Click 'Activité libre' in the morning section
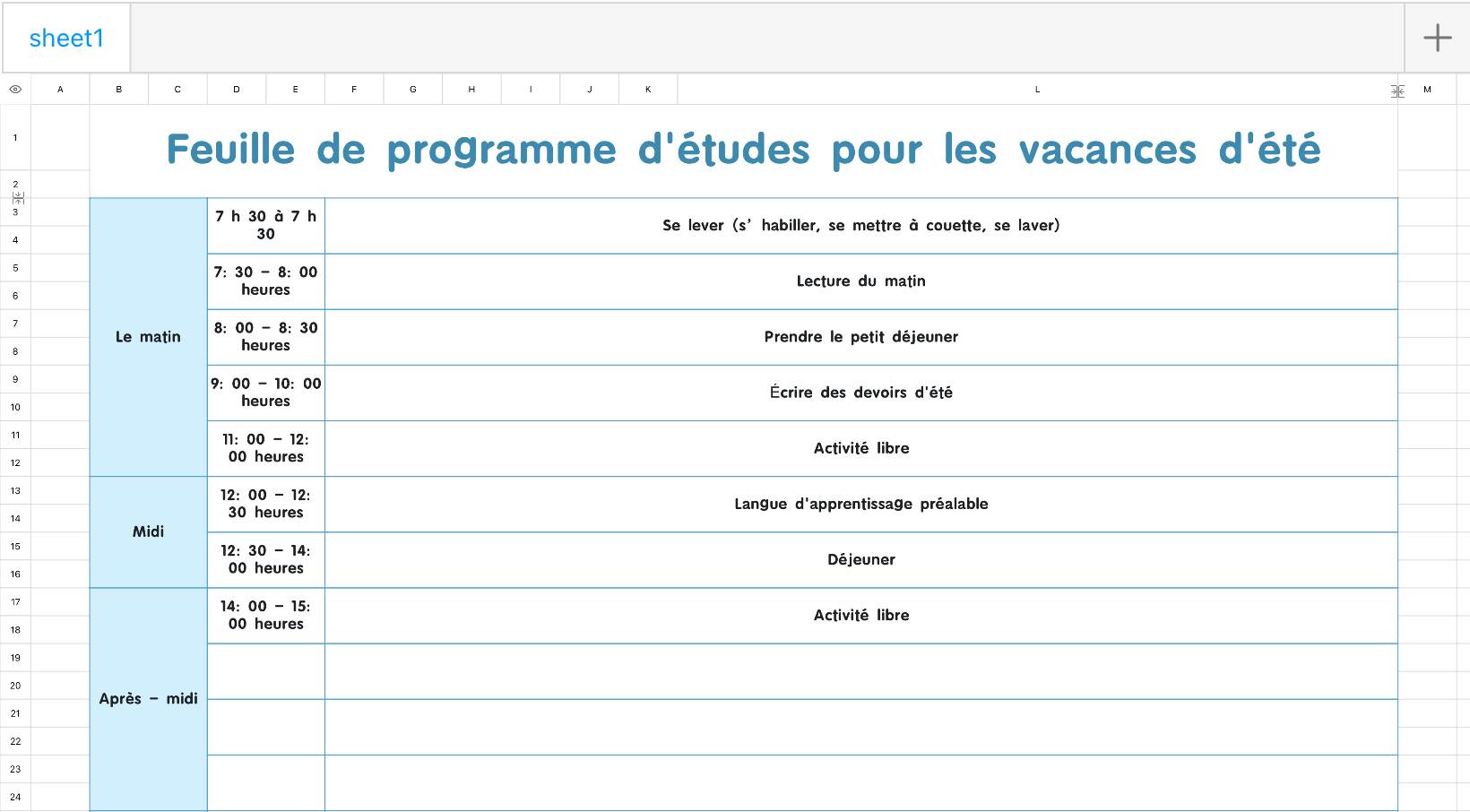This screenshot has width=1470, height=812. pyautogui.click(x=861, y=448)
